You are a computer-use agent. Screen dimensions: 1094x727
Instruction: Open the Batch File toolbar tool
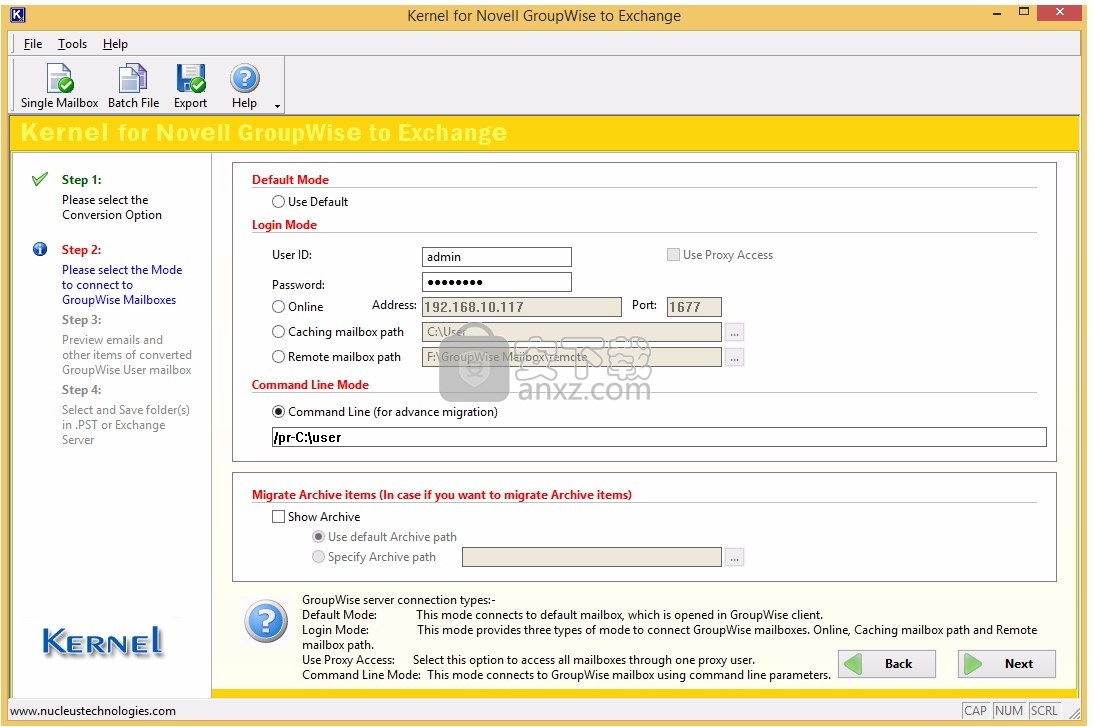point(133,86)
